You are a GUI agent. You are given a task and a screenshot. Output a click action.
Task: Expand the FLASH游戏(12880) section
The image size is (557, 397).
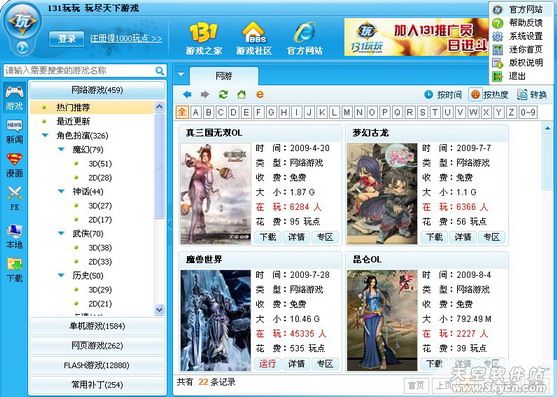click(x=97, y=365)
